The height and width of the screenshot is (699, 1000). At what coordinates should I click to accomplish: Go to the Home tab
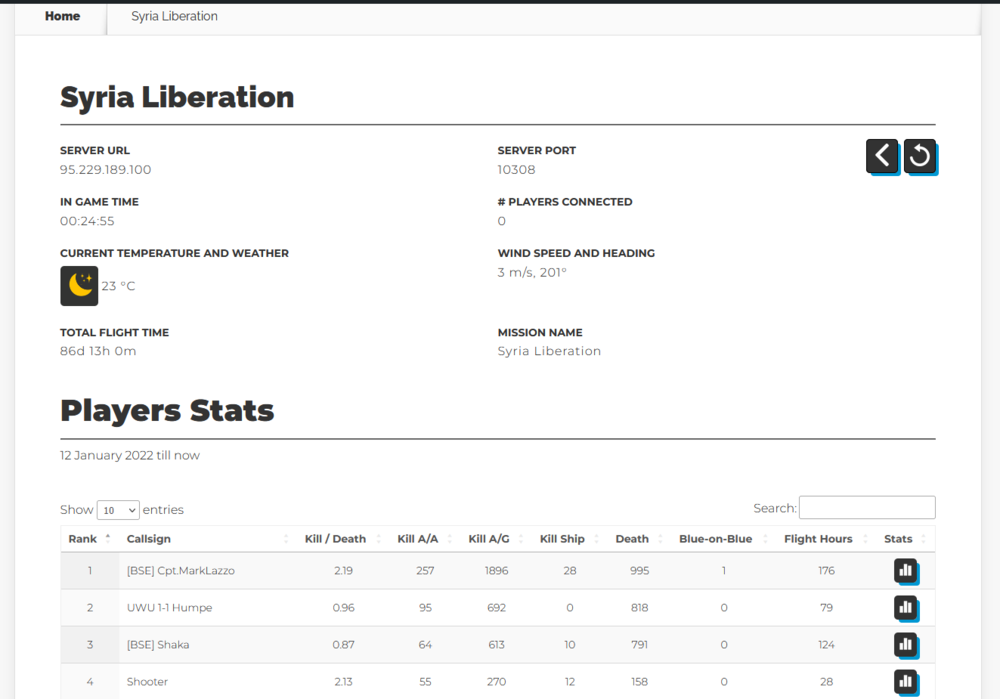pyautogui.click(x=62, y=17)
